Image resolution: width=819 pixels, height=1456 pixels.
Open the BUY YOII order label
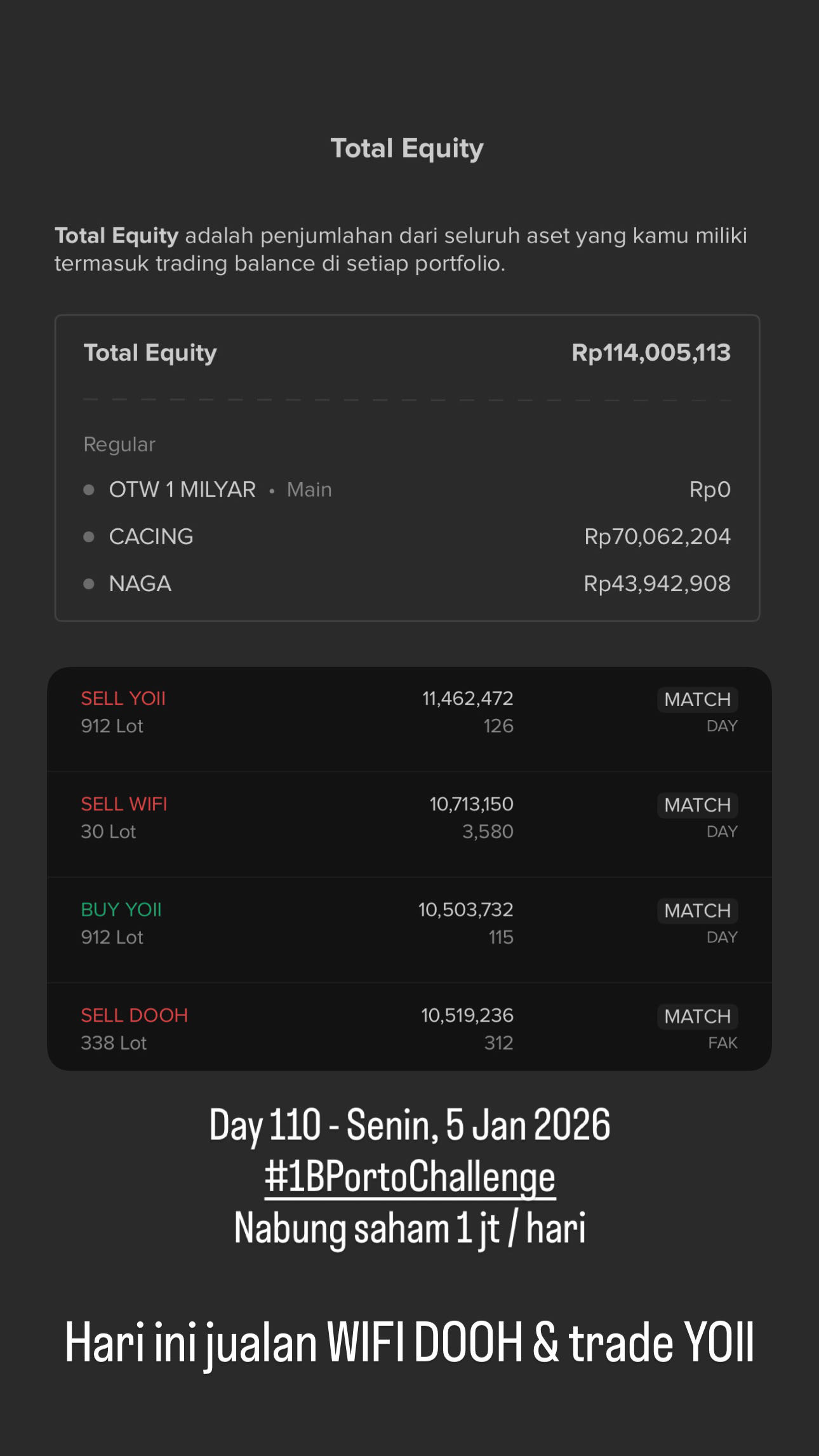click(121, 910)
